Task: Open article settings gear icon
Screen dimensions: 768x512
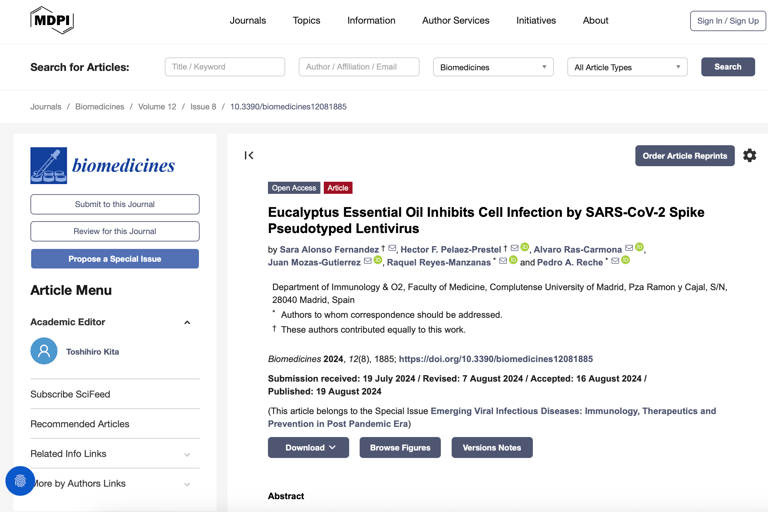Action: point(749,155)
